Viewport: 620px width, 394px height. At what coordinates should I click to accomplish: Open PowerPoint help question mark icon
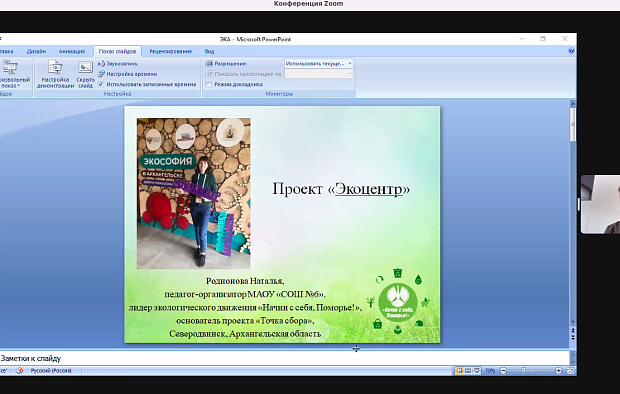click(571, 51)
